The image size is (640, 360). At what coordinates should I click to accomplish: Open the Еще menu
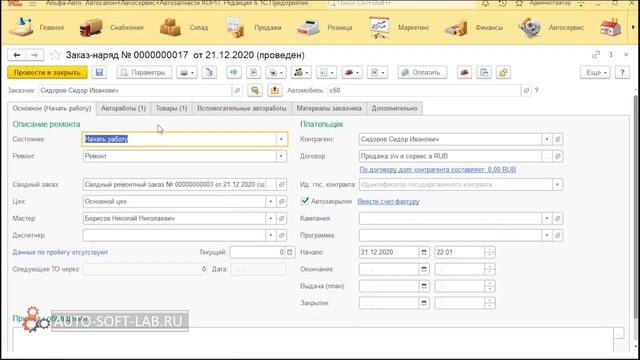[595, 72]
